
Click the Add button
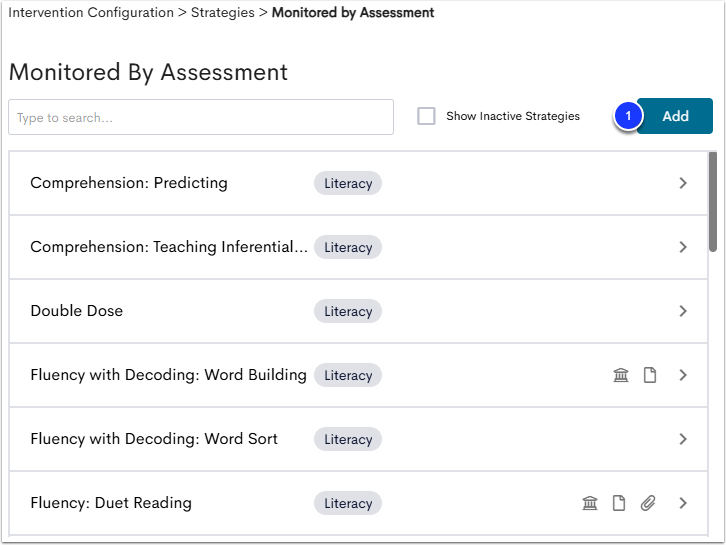pos(675,116)
